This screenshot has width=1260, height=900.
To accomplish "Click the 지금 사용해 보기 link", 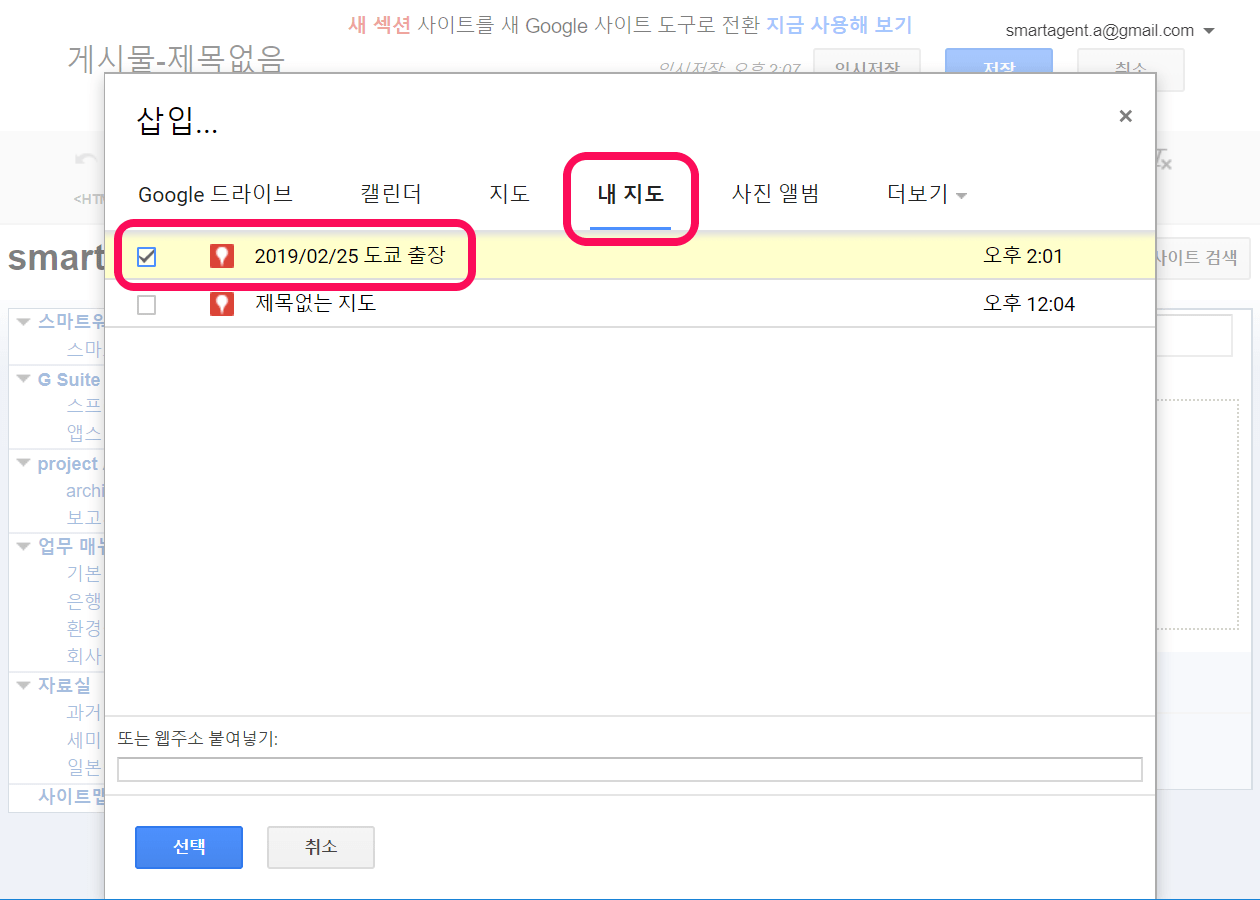I will (839, 25).
